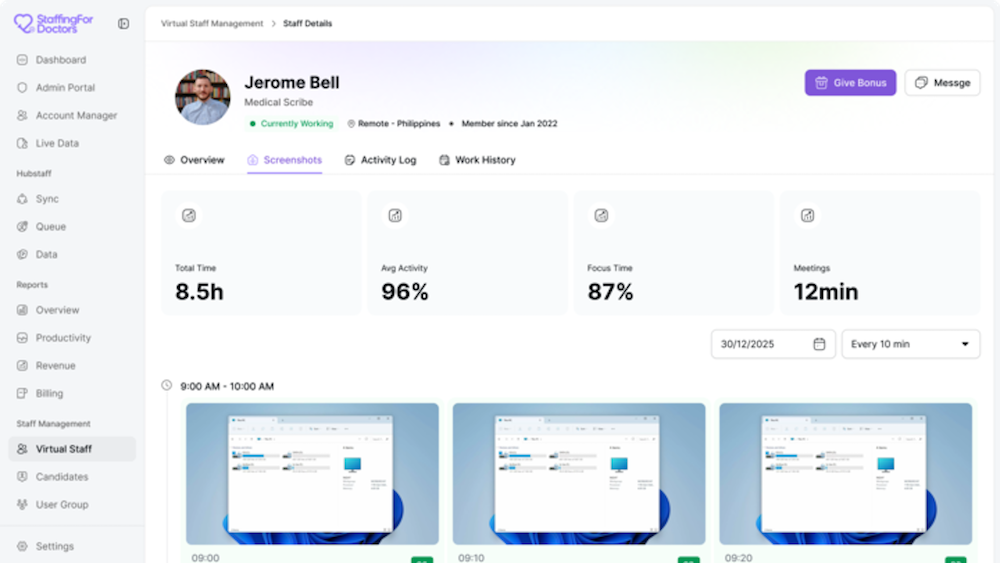Select the Overview tab on staff profile
1000x563 pixels.
(194, 160)
